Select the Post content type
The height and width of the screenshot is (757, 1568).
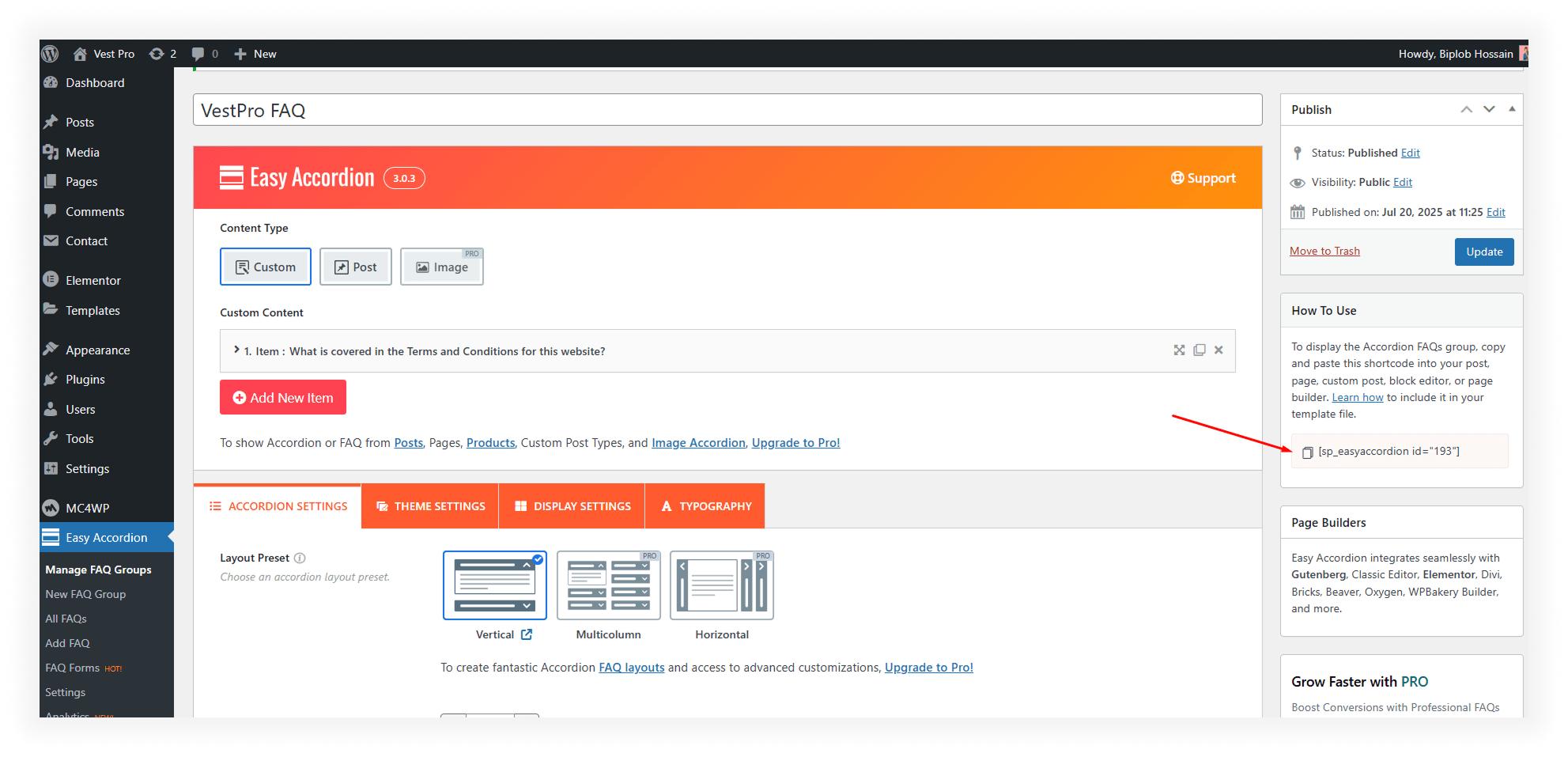(x=355, y=267)
